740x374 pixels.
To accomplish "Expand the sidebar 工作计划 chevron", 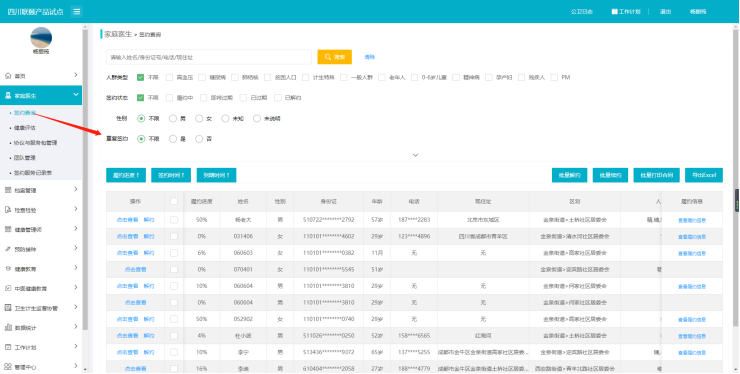I will pos(76,347).
